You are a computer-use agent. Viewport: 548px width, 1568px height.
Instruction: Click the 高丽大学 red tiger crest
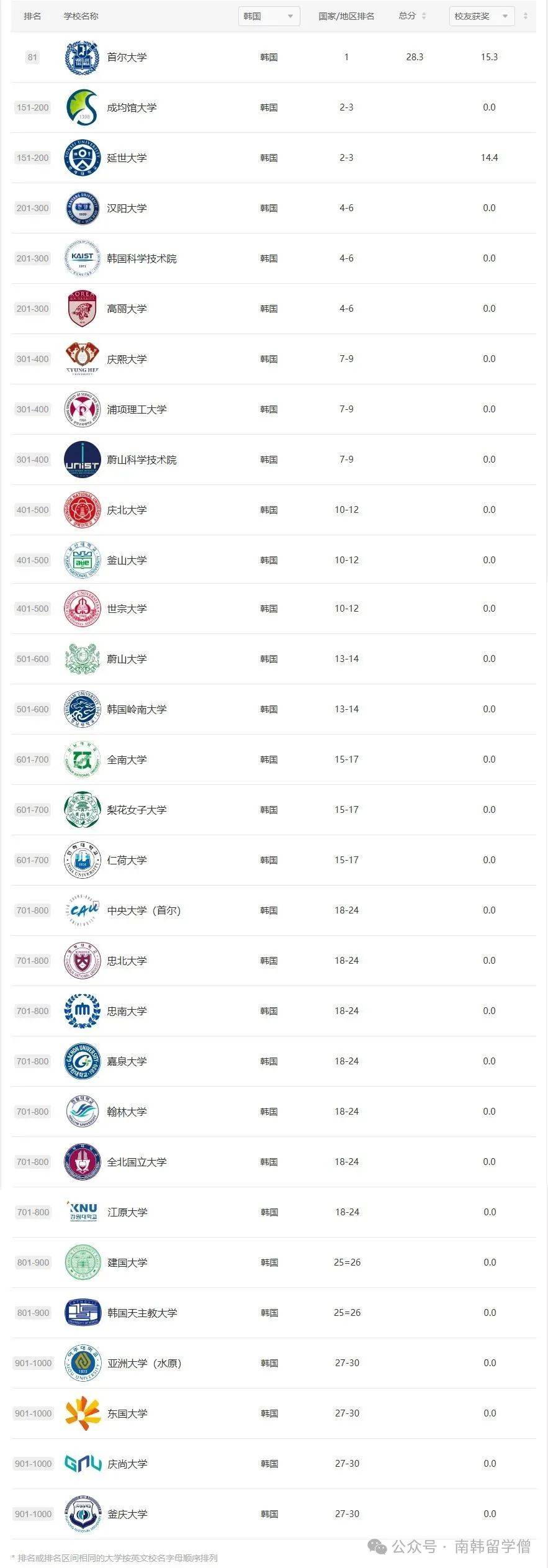pyautogui.click(x=82, y=309)
